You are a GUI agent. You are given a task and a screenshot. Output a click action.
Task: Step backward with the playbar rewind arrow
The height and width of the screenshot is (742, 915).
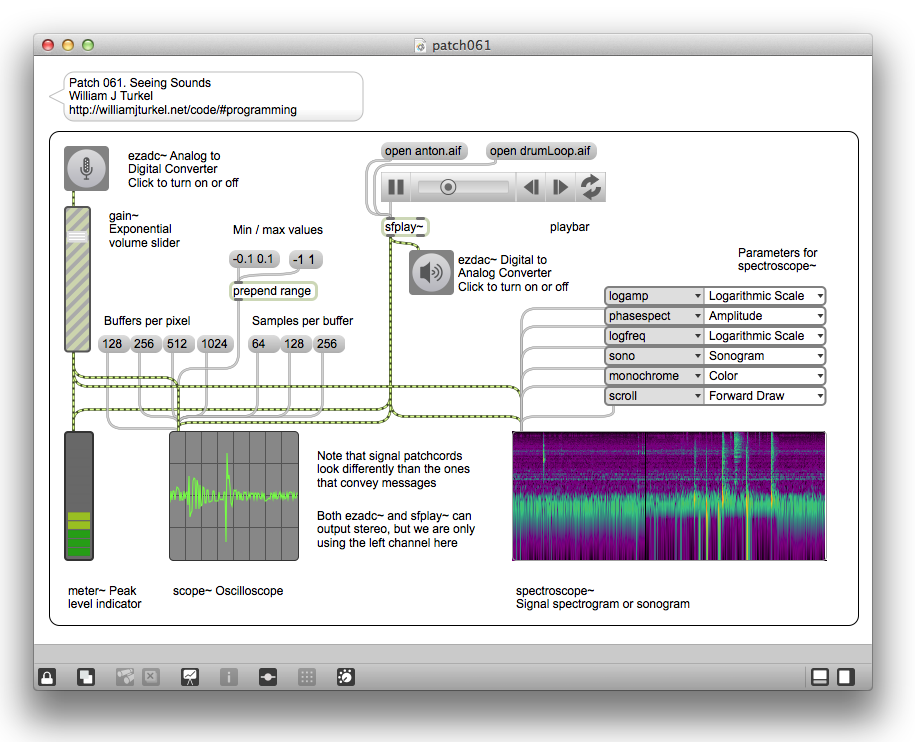tap(532, 187)
